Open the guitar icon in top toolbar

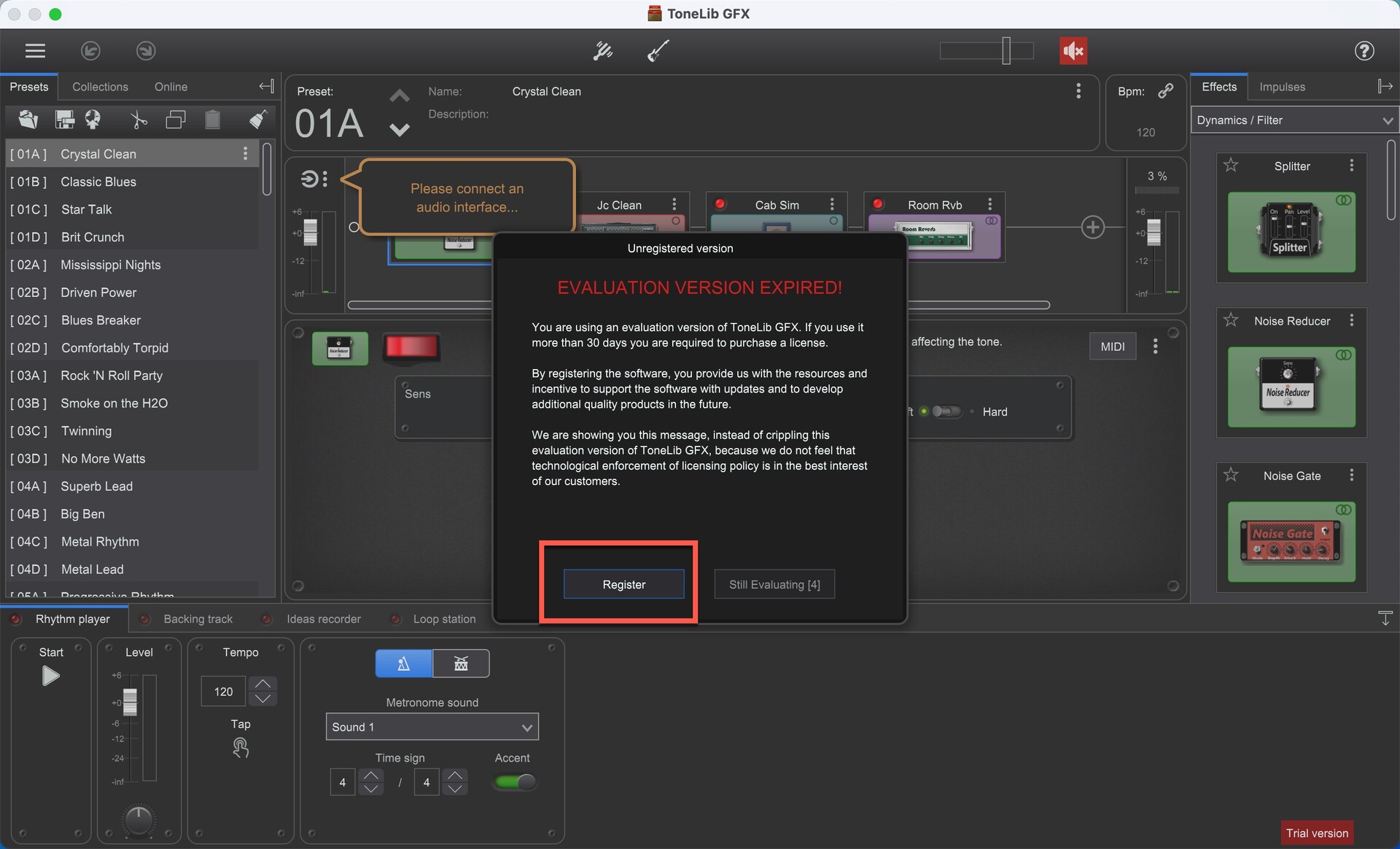(658, 50)
